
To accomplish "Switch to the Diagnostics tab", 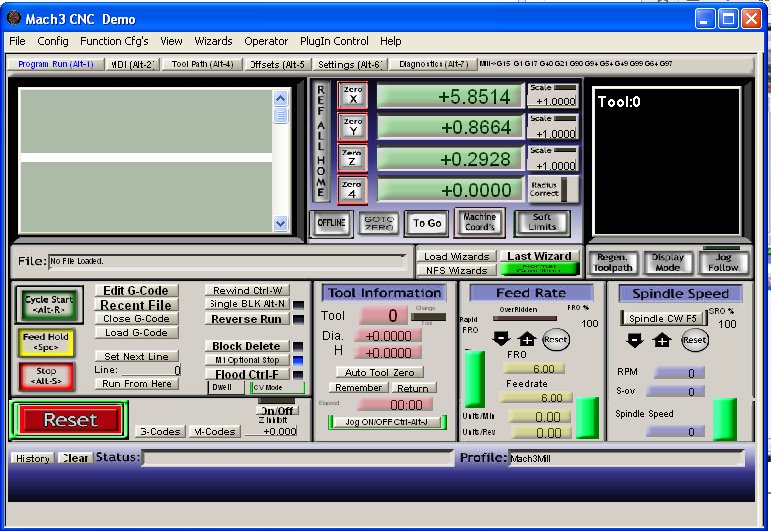I will [x=433, y=64].
